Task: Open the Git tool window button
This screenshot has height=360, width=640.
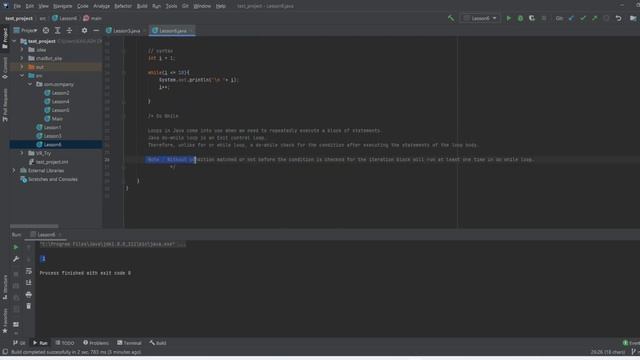Action: [19, 343]
